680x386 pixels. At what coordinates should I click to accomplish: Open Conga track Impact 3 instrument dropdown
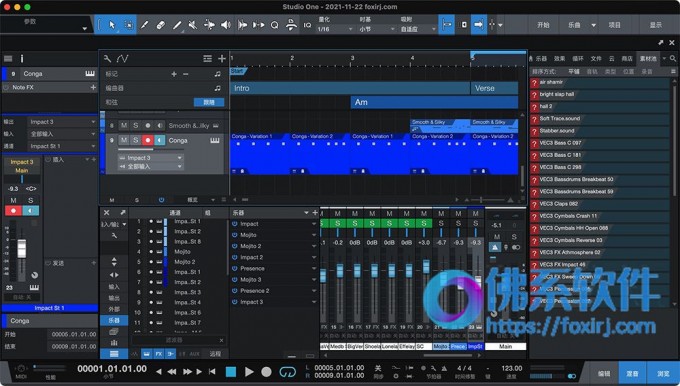click(150, 158)
